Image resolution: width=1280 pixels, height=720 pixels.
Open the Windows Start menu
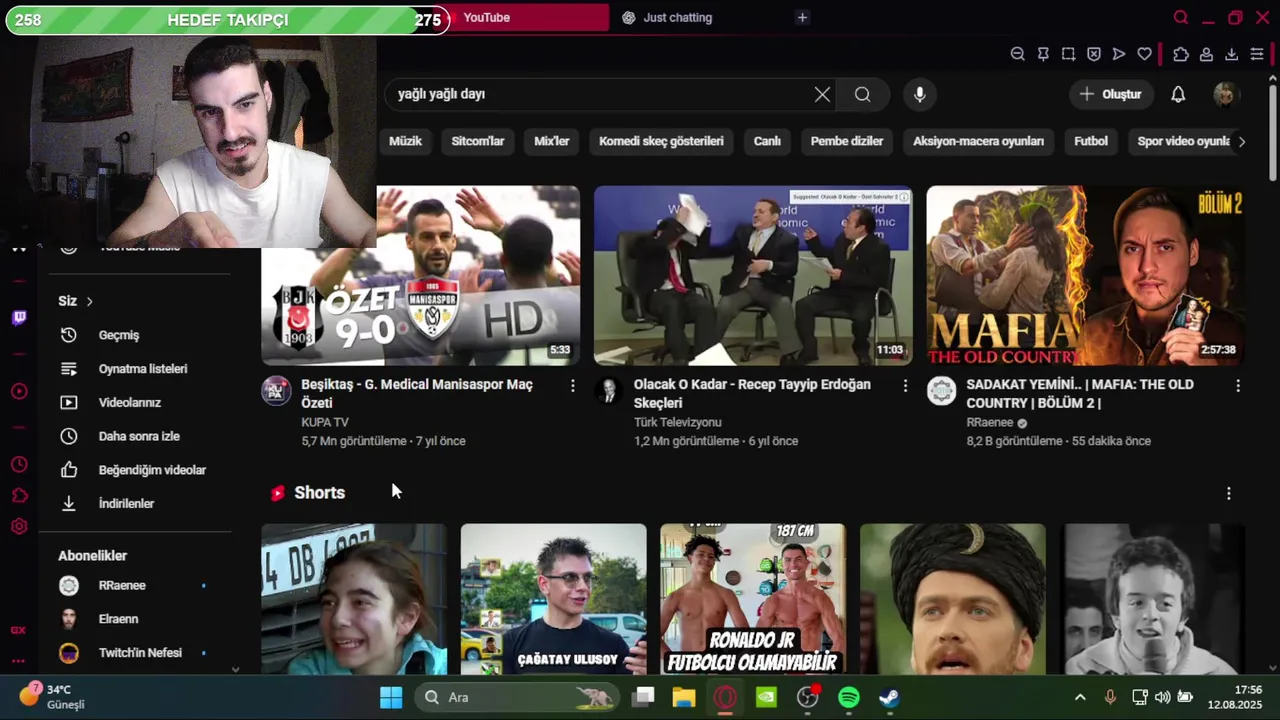point(391,697)
